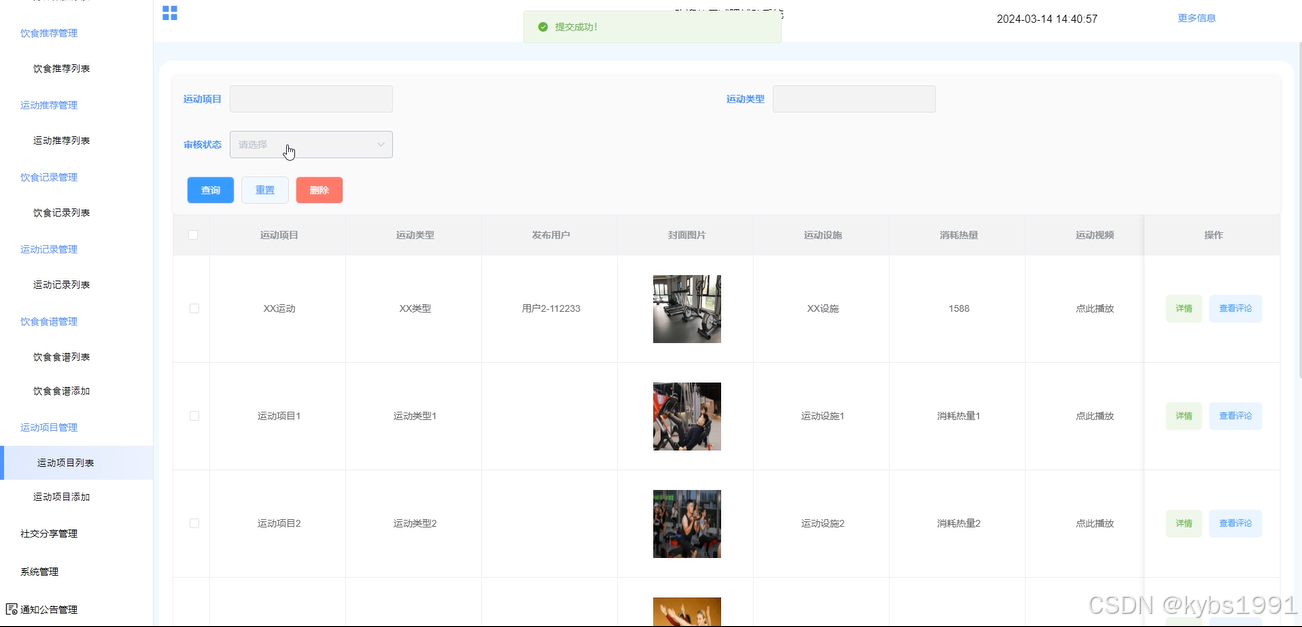Click the 用户2-112233 cell
This screenshot has width=1302, height=627.
tap(551, 309)
